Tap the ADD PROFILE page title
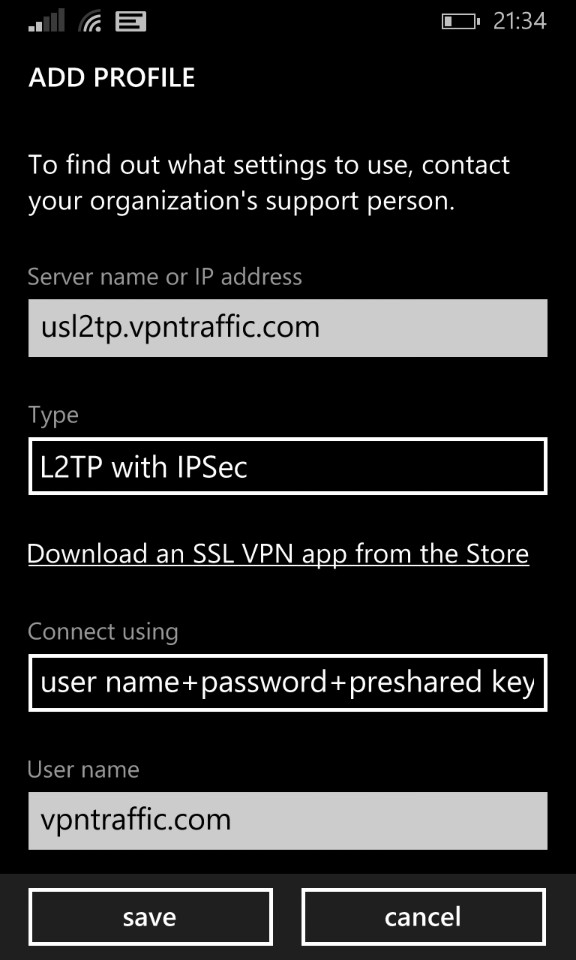This screenshot has height=960, width=576. [x=111, y=78]
